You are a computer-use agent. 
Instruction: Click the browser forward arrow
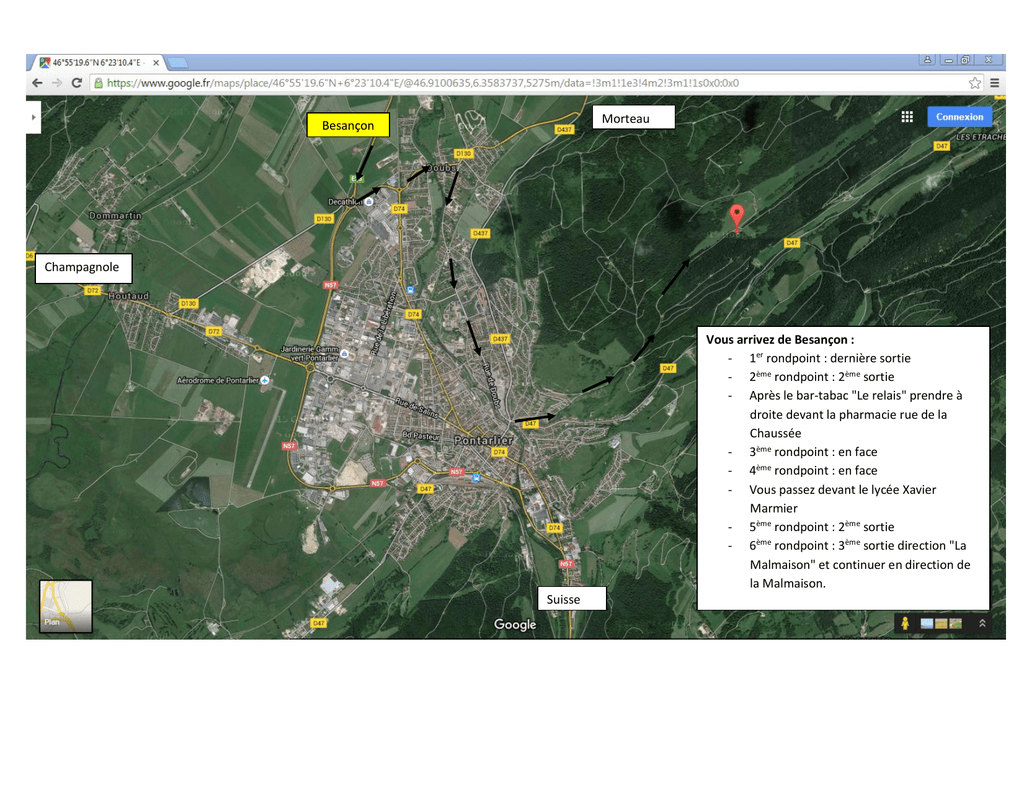point(57,83)
